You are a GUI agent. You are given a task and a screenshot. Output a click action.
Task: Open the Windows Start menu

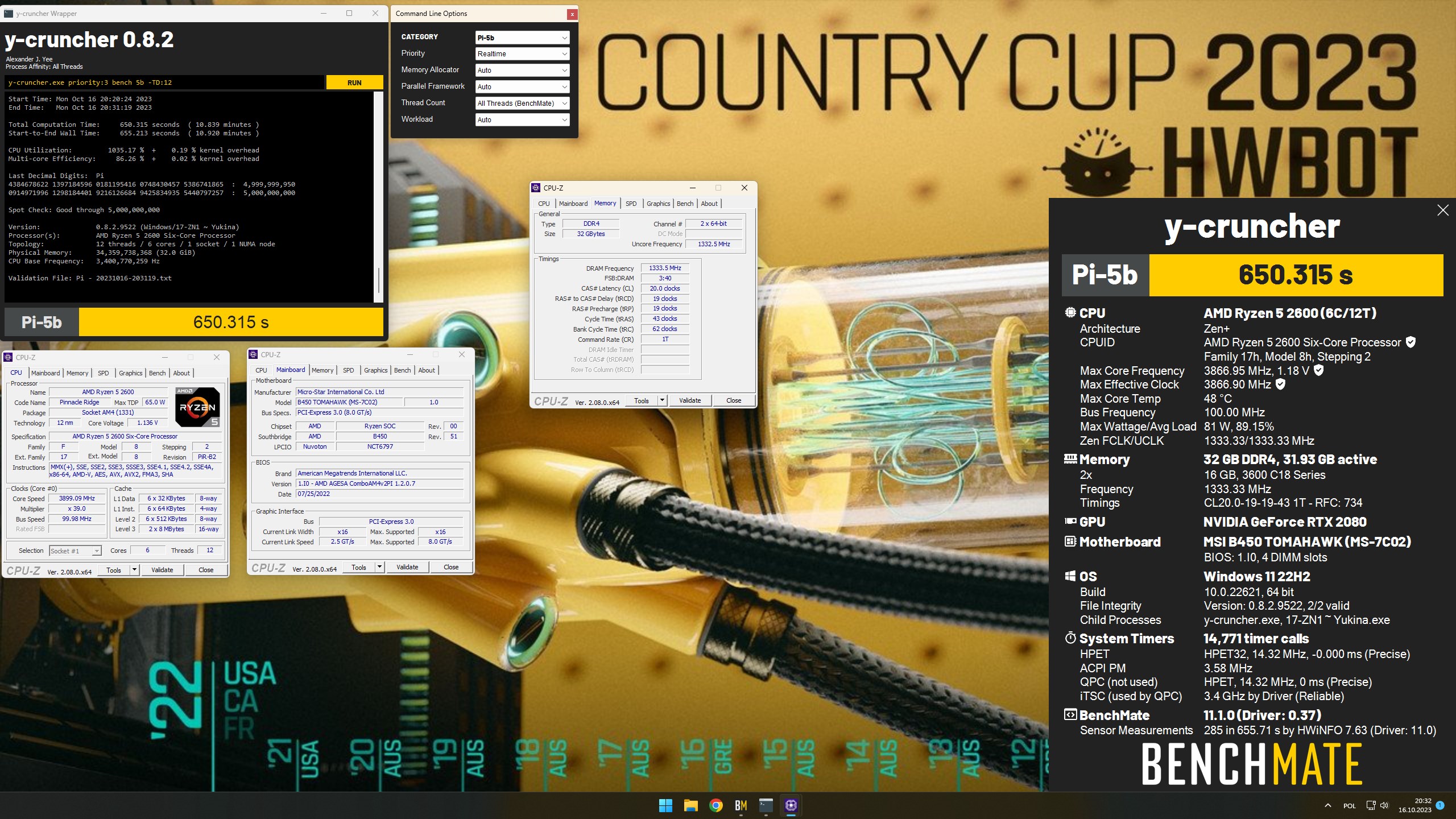pyautogui.click(x=665, y=805)
